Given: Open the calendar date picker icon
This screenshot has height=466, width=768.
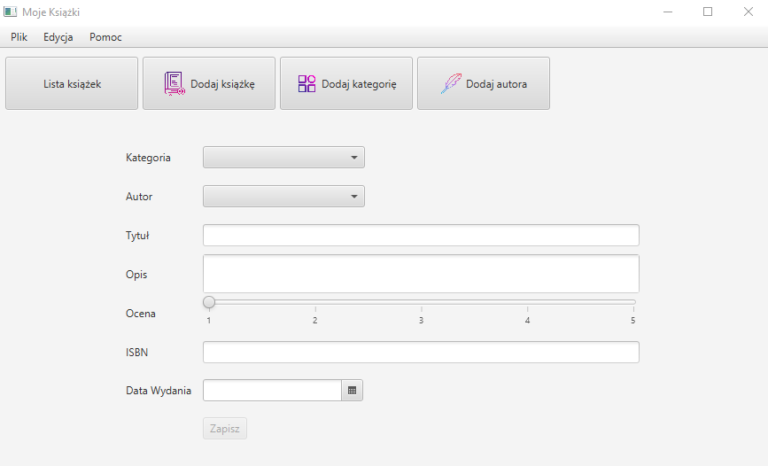Looking at the screenshot, I should 352,390.
